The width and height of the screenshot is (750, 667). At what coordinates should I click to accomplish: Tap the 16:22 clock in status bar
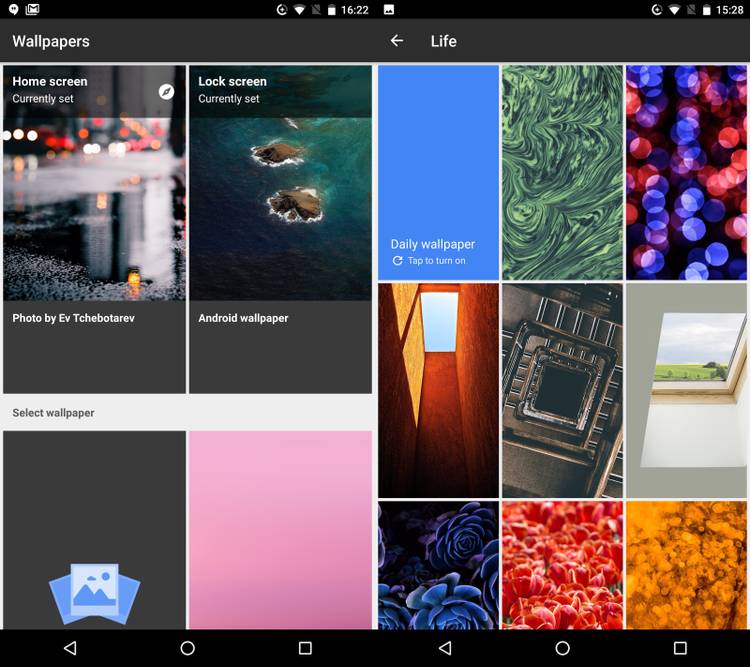point(354,10)
